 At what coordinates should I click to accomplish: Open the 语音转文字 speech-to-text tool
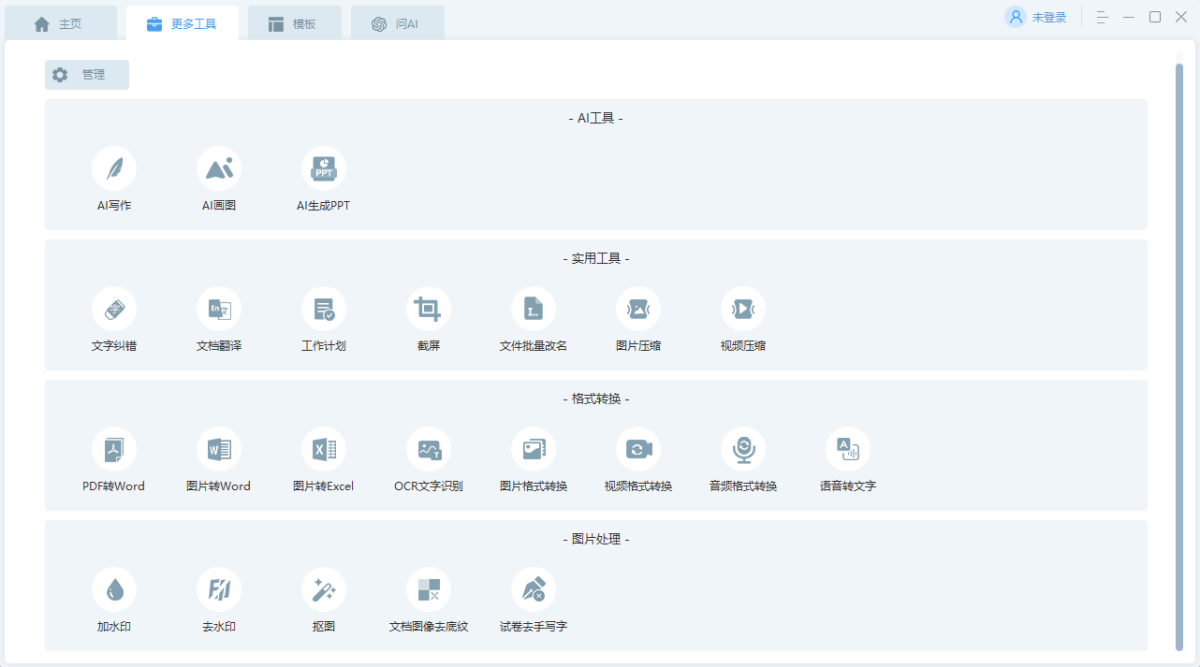[x=847, y=449]
